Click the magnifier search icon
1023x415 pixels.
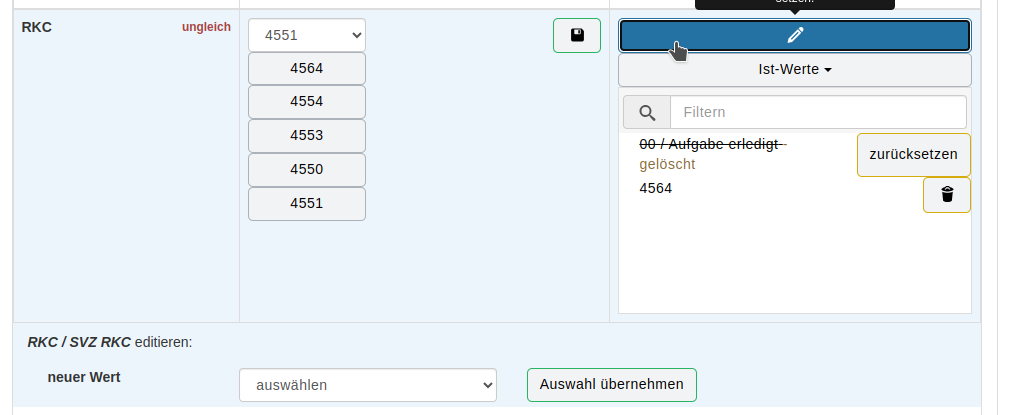(x=646, y=112)
